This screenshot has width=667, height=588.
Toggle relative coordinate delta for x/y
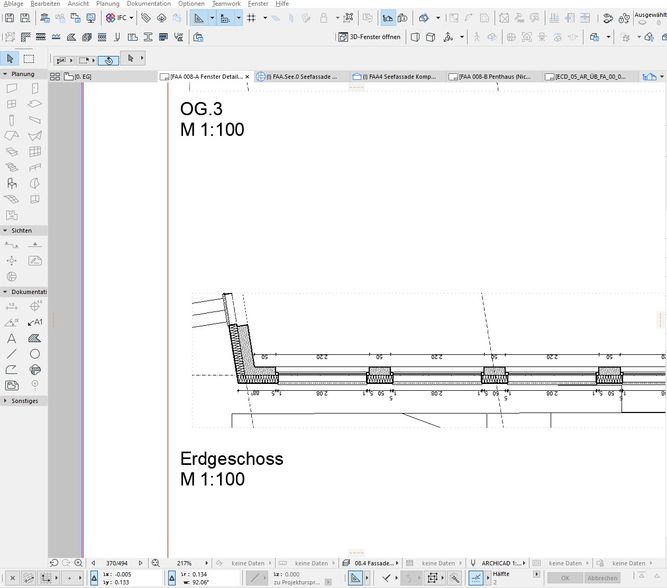tap(94, 578)
